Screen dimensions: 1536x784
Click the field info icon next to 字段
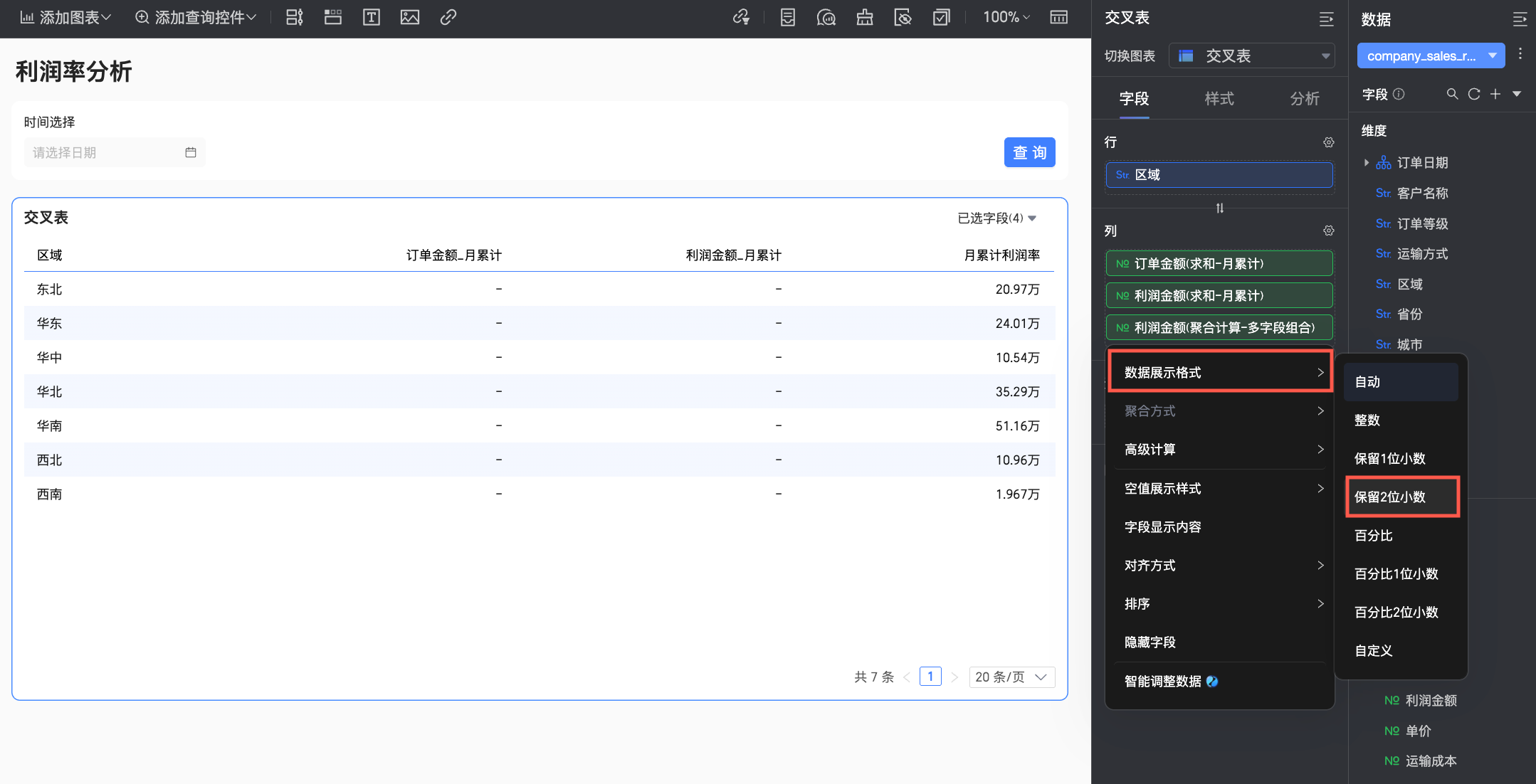point(1399,94)
